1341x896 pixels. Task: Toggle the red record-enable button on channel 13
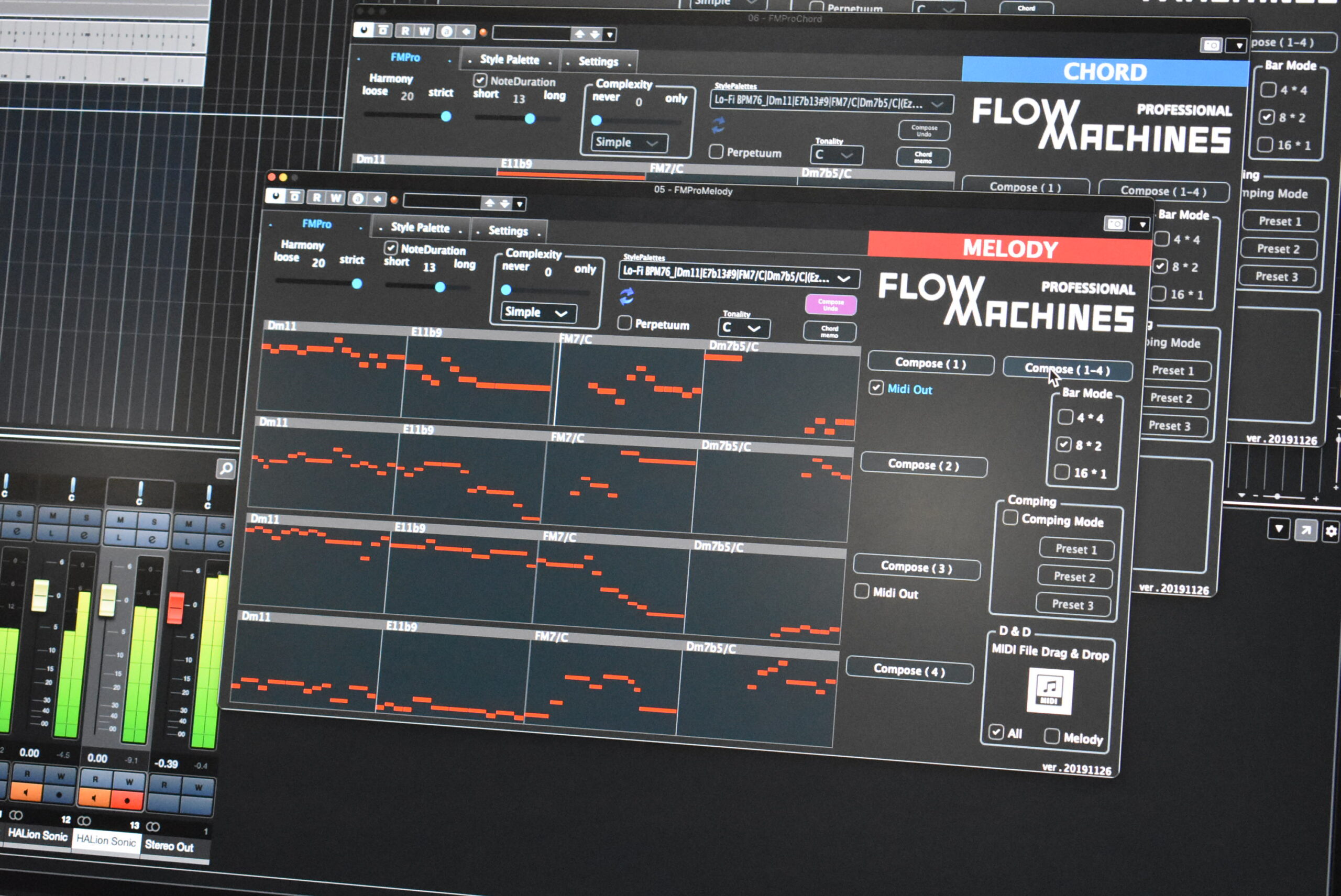click(127, 800)
